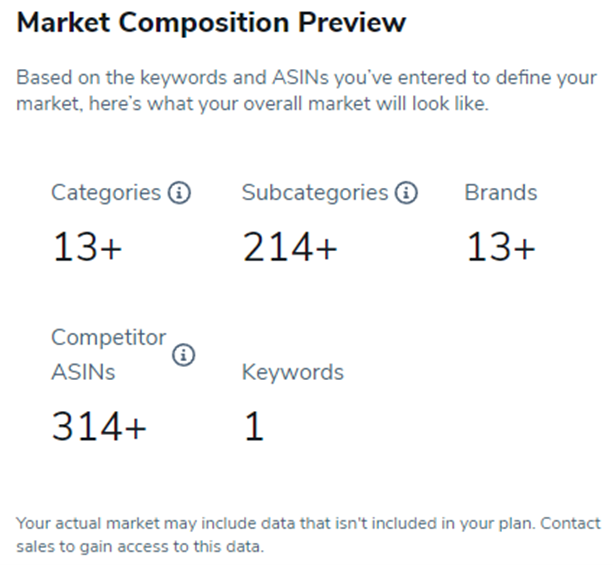This screenshot has height=565, width=613.
Task: Click the 314+ competitor ASINs count
Action: click(x=99, y=426)
